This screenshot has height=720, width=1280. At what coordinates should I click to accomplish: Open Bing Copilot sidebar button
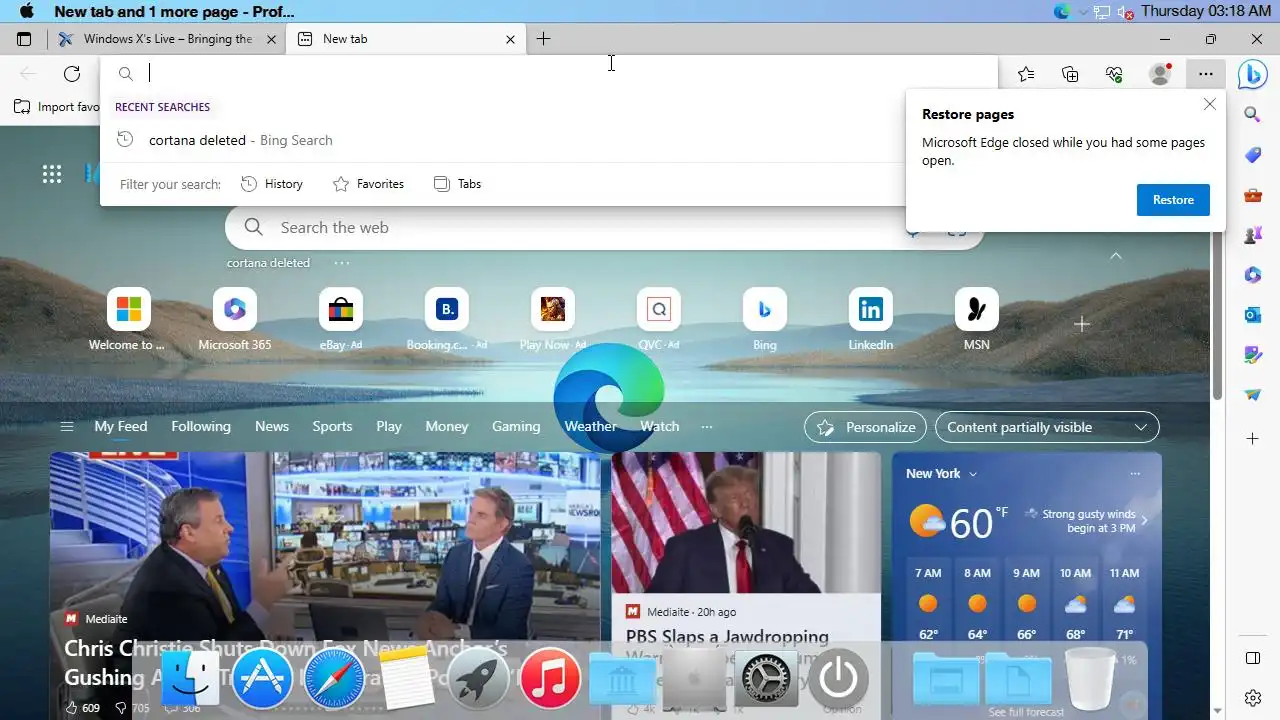1252,74
